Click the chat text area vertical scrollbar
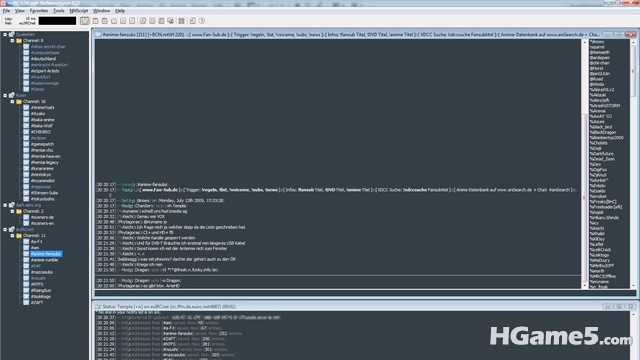Viewport: 640px width, 360px height. [584, 164]
